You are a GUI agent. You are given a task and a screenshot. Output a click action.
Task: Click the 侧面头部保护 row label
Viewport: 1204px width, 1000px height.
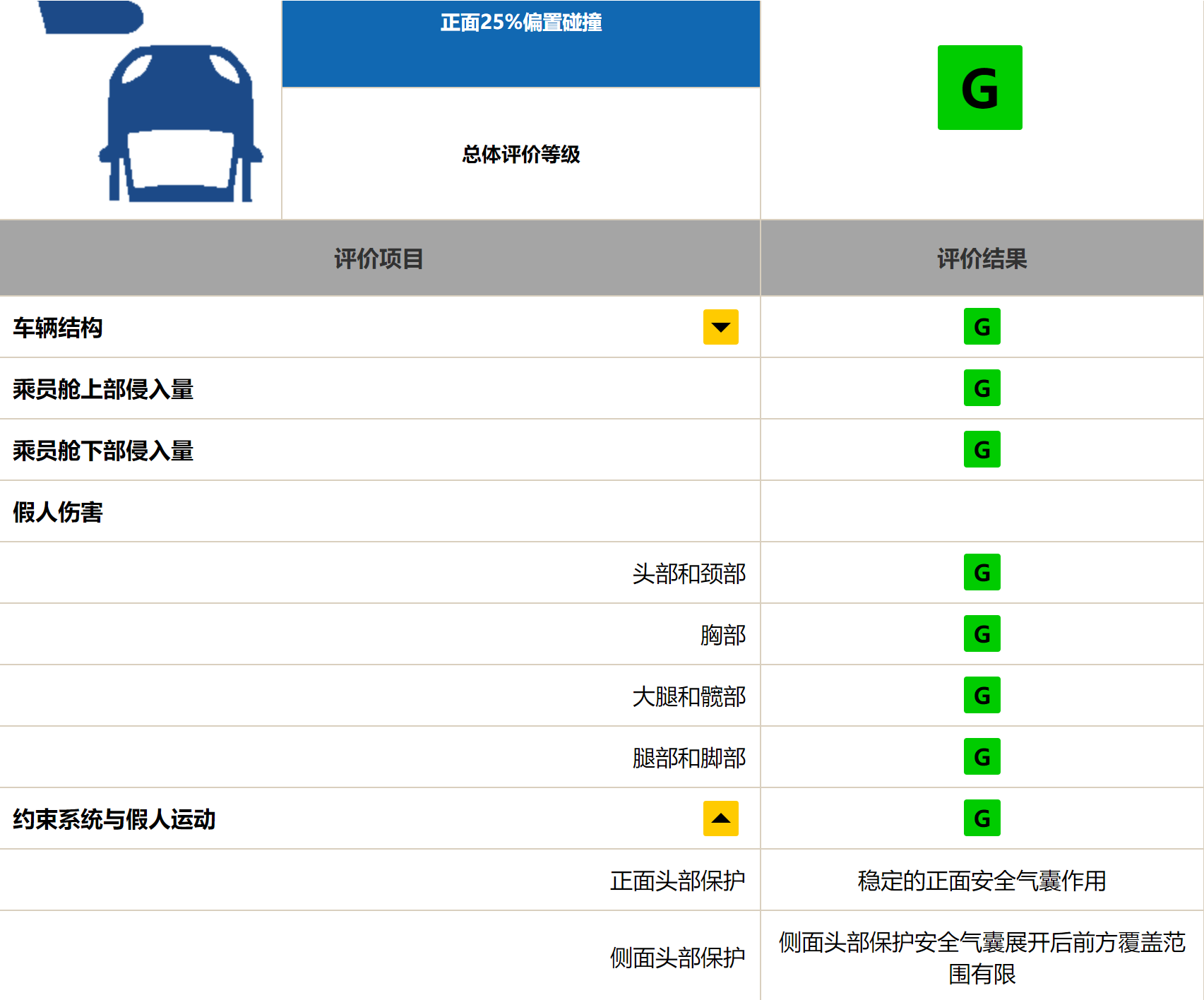pos(678,958)
